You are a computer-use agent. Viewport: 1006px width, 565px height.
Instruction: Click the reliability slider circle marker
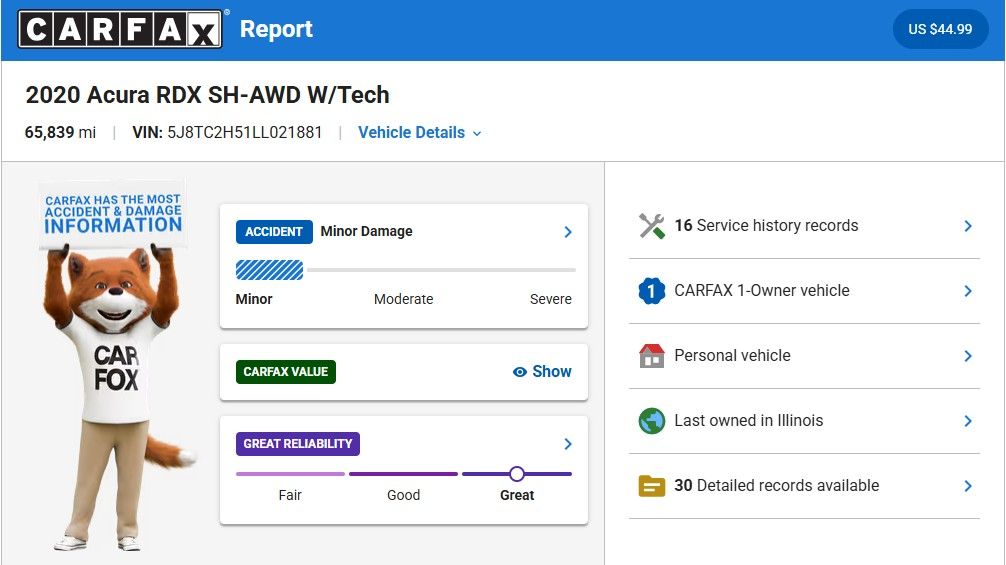(x=517, y=474)
